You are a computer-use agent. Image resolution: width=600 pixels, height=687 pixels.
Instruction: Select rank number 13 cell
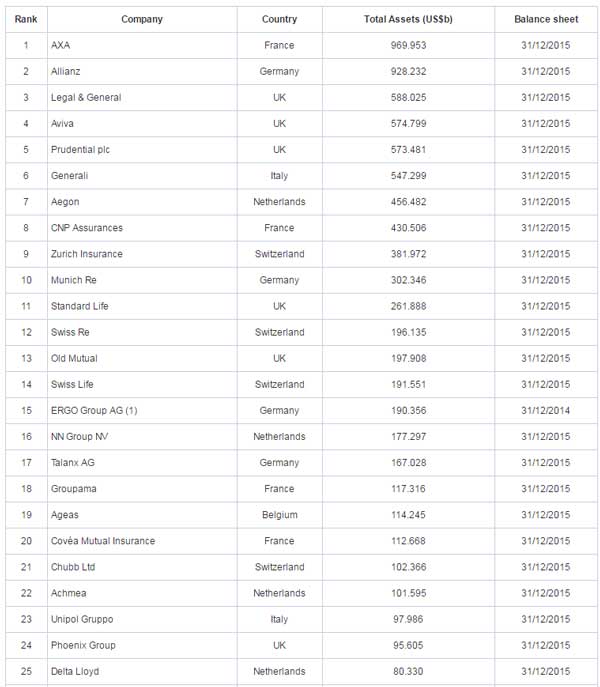[x=26, y=358]
